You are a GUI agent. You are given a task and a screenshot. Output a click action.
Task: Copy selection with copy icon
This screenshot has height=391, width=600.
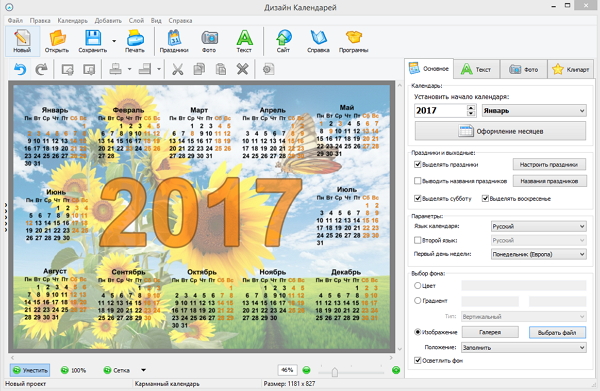pyautogui.click(x=199, y=69)
